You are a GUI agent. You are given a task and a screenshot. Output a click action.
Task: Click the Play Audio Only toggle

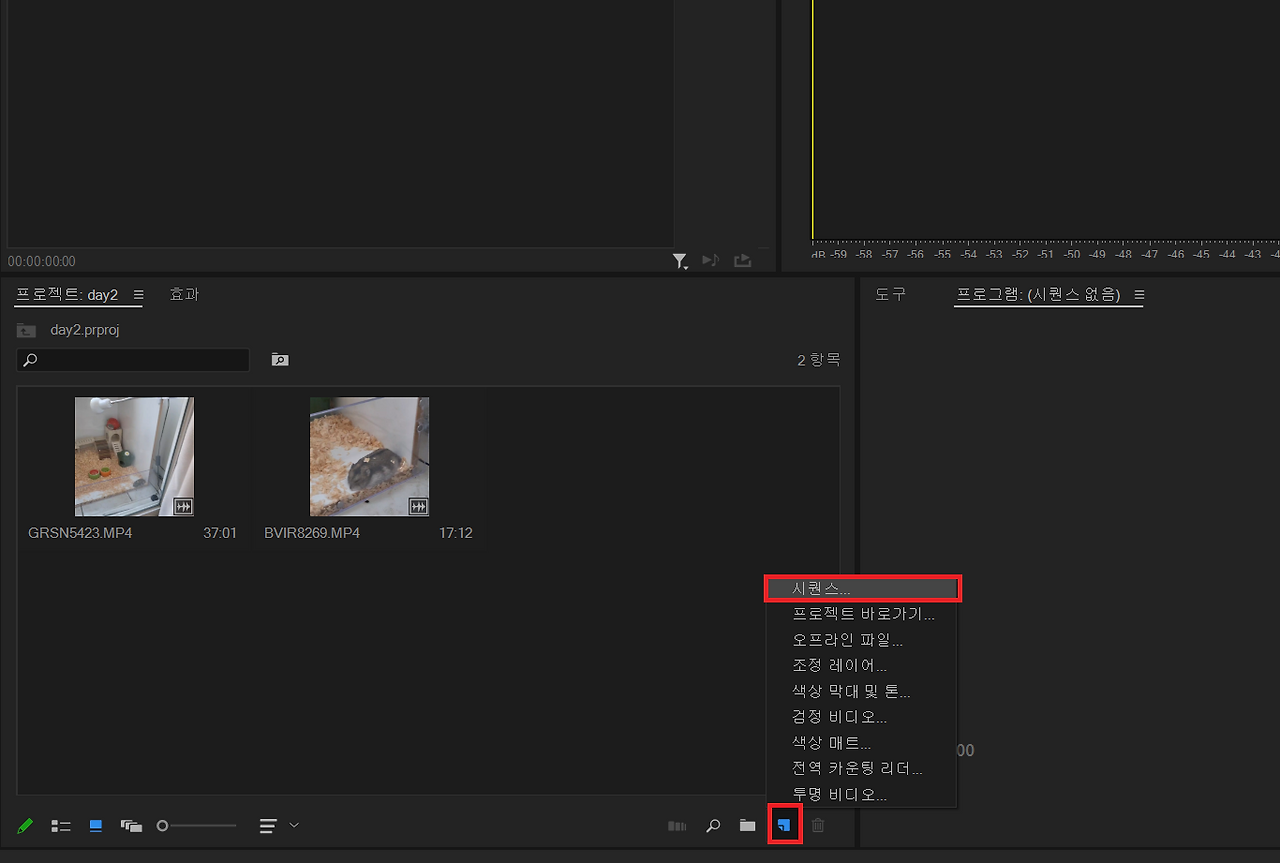(710, 260)
